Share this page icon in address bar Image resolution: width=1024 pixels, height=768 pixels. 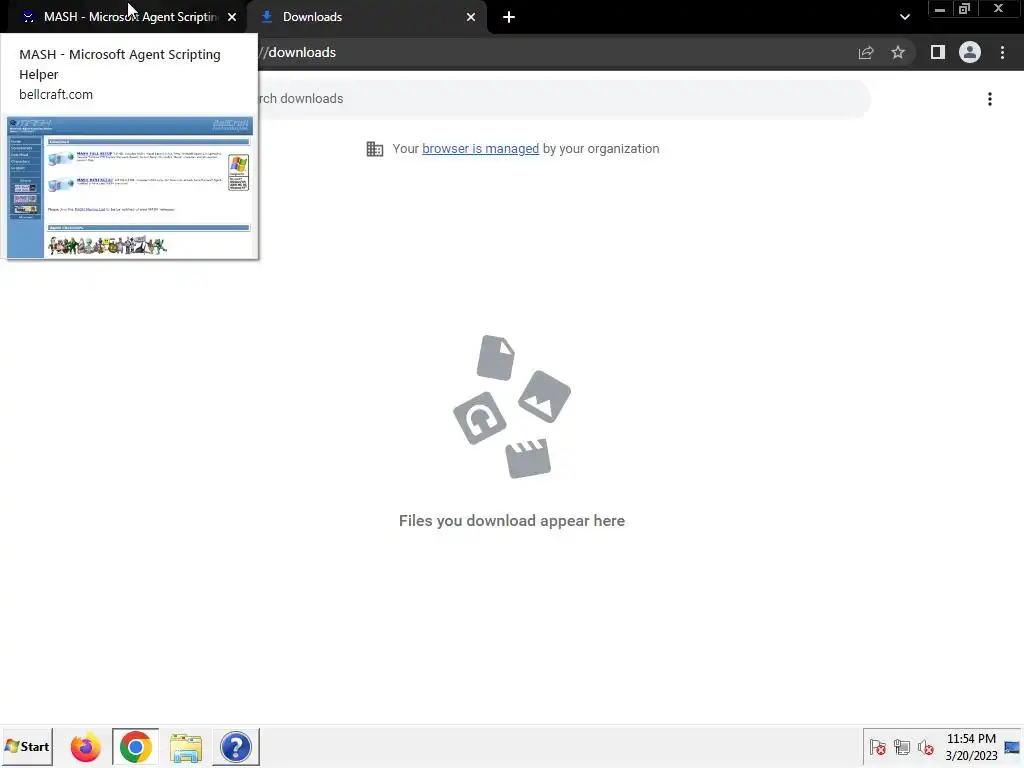pyautogui.click(x=866, y=52)
